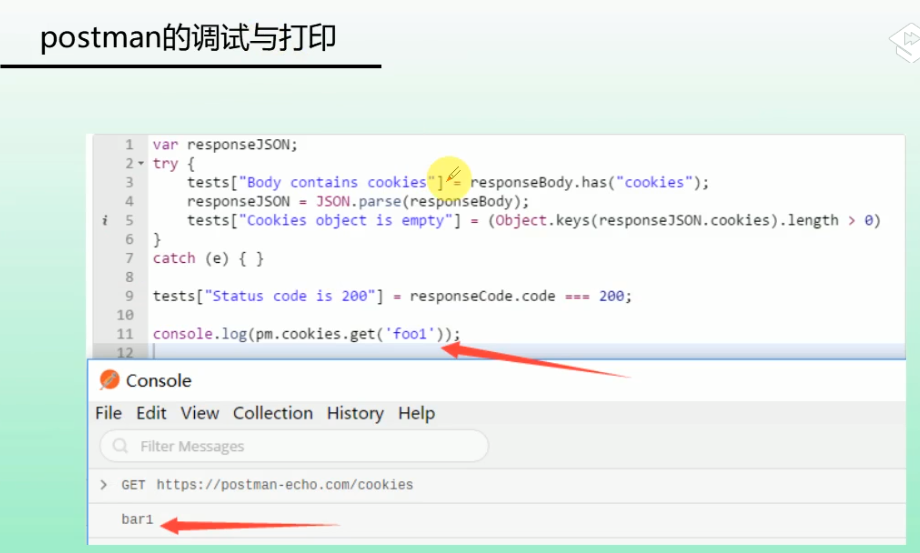This screenshot has width=920, height=553.
Task: Collapse the try block fold arrow on line 2
Action: [141, 164]
